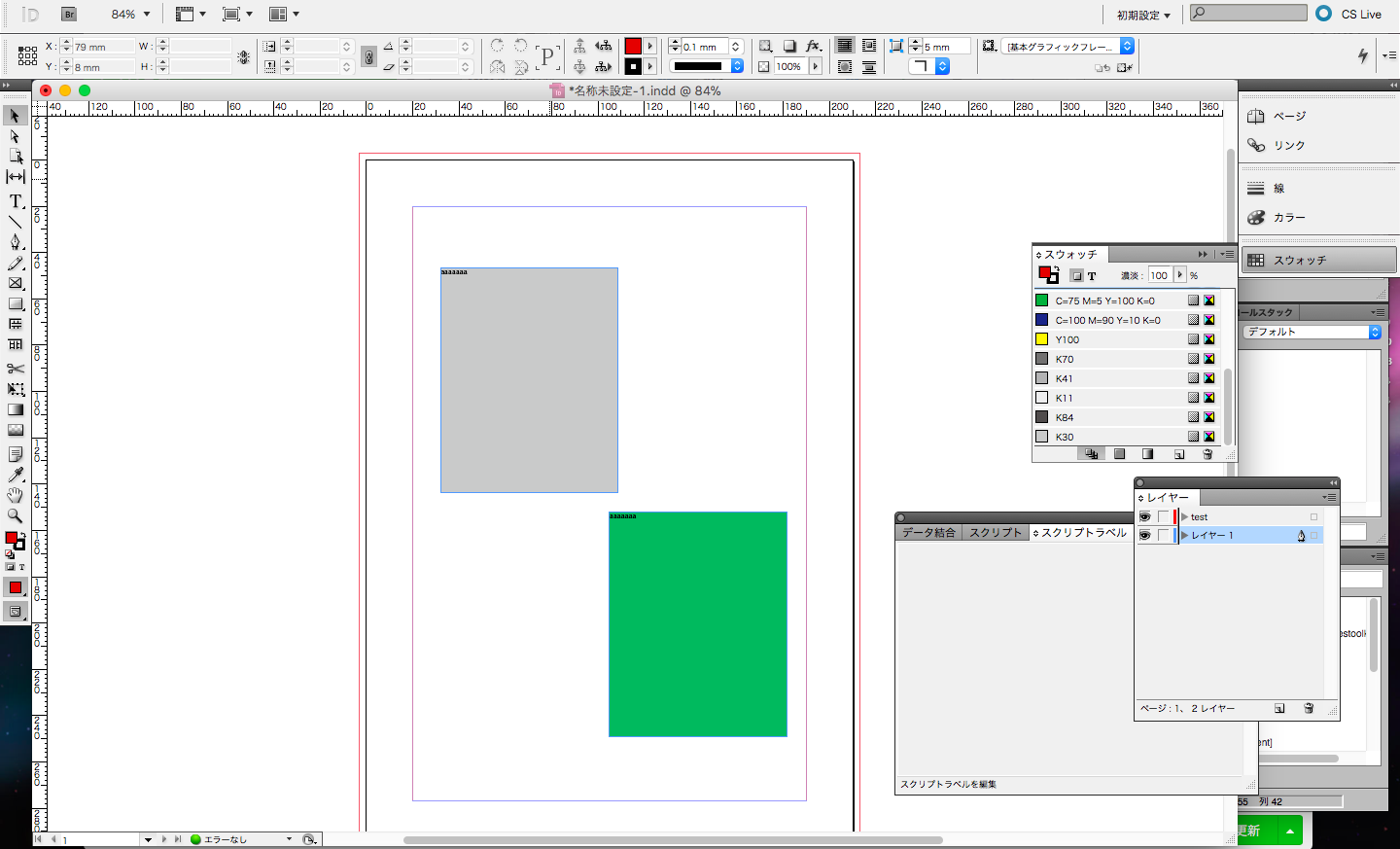The height and width of the screenshot is (849, 1400).
Task: Switch to the データ結合 tab
Action: click(927, 532)
